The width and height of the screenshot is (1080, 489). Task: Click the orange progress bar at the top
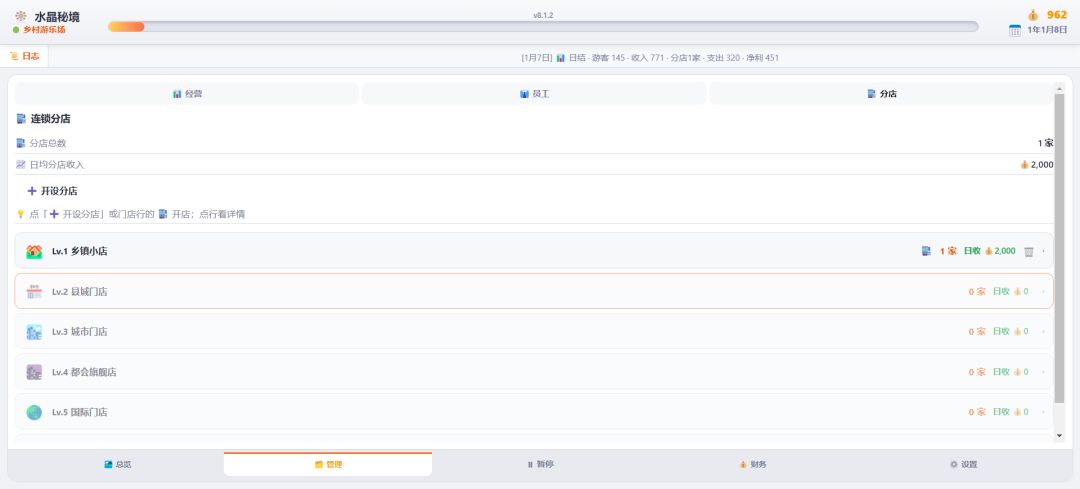pyautogui.click(x=126, y=26)
